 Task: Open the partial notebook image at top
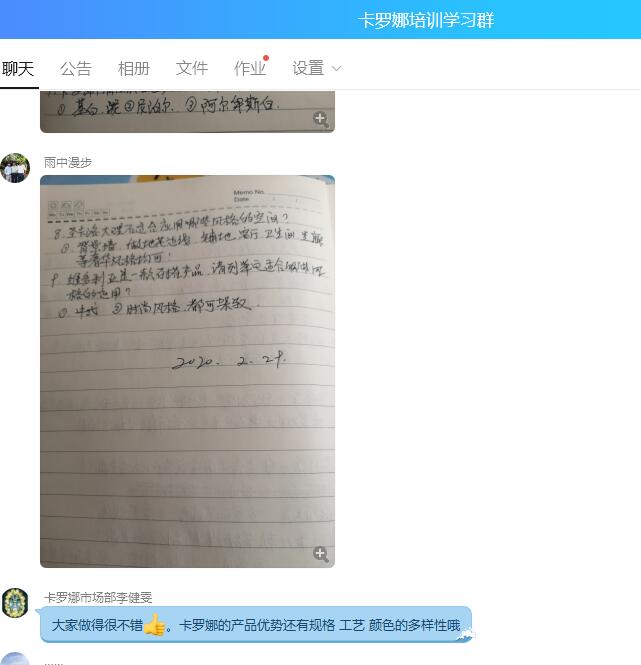point(188,111)
